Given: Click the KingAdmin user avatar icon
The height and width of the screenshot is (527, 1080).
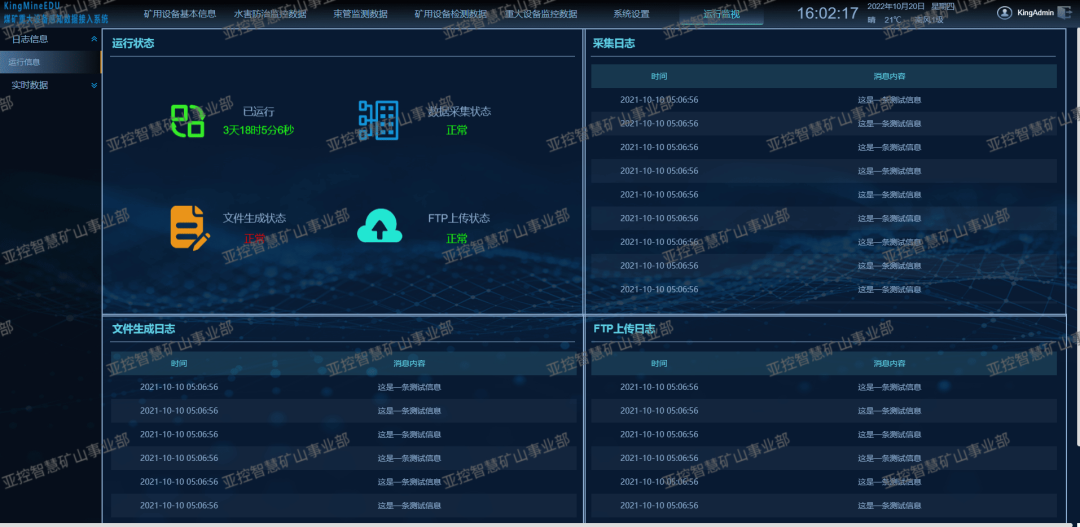Looking at the screenshot, I should (x=1005, y=12).
